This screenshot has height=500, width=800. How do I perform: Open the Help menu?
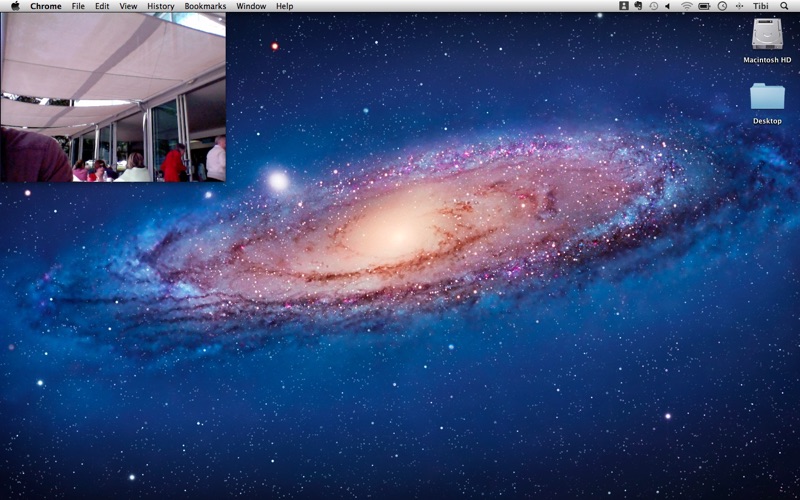pos(285,6)
